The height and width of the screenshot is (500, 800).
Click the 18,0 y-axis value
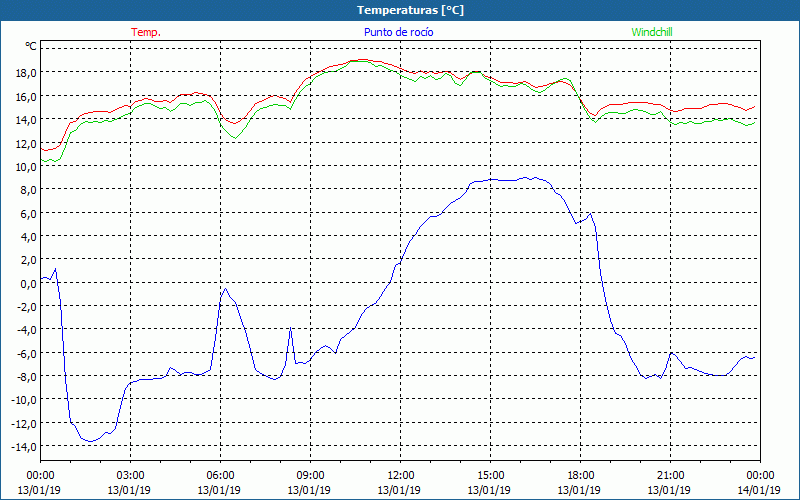[27, 72]
